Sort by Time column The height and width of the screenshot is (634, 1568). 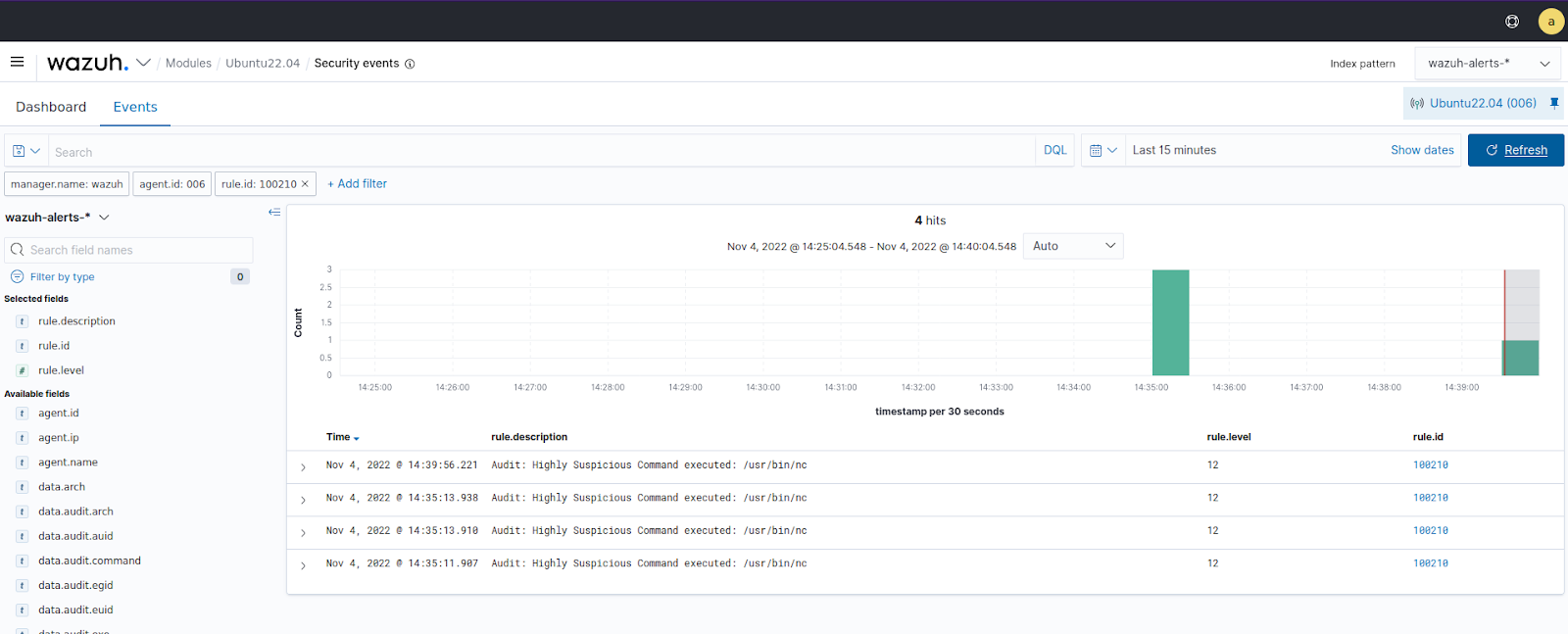pyautogui.click(x=342, y=437)
